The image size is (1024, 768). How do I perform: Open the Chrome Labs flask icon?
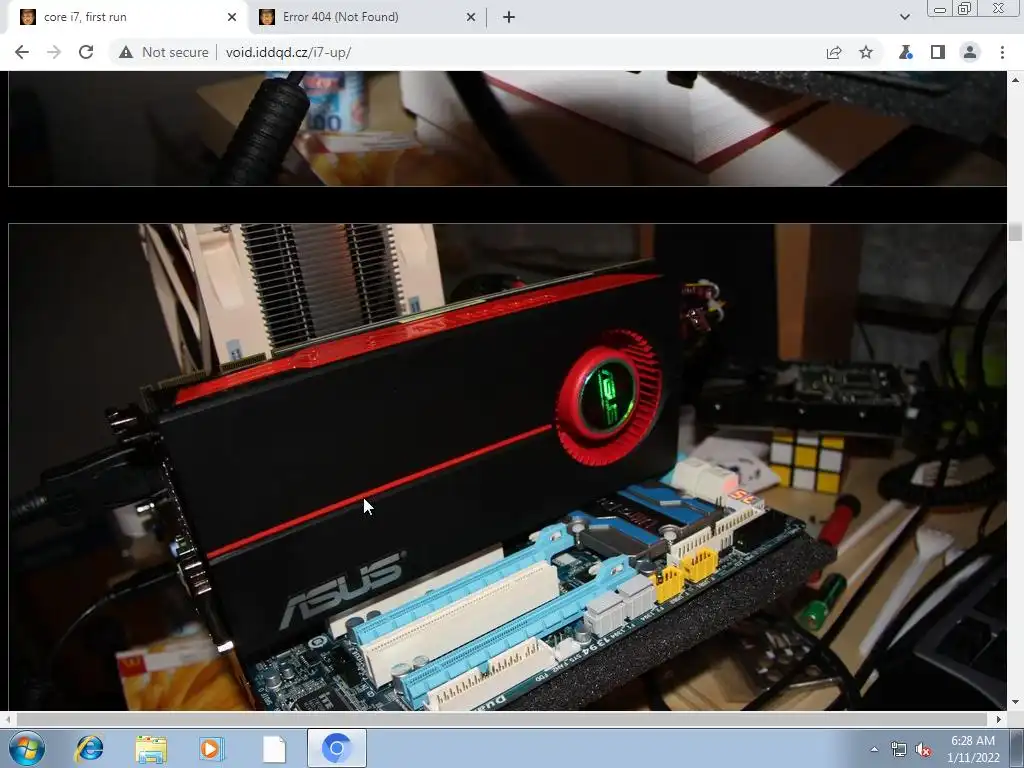(906, 52)
